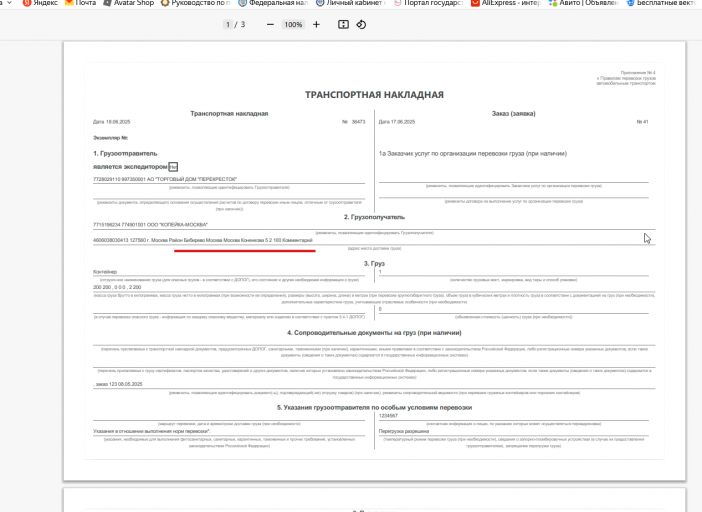Open the Бесплатные векто bookmark
Image resolution: width=702 pixels, height=512 pixels.
click(x=664, y=3)
